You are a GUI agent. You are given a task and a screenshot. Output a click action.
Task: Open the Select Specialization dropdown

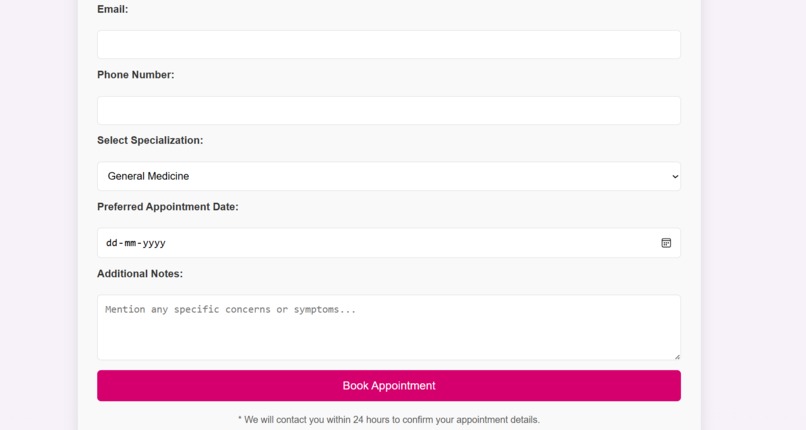(x=389, y=176)
